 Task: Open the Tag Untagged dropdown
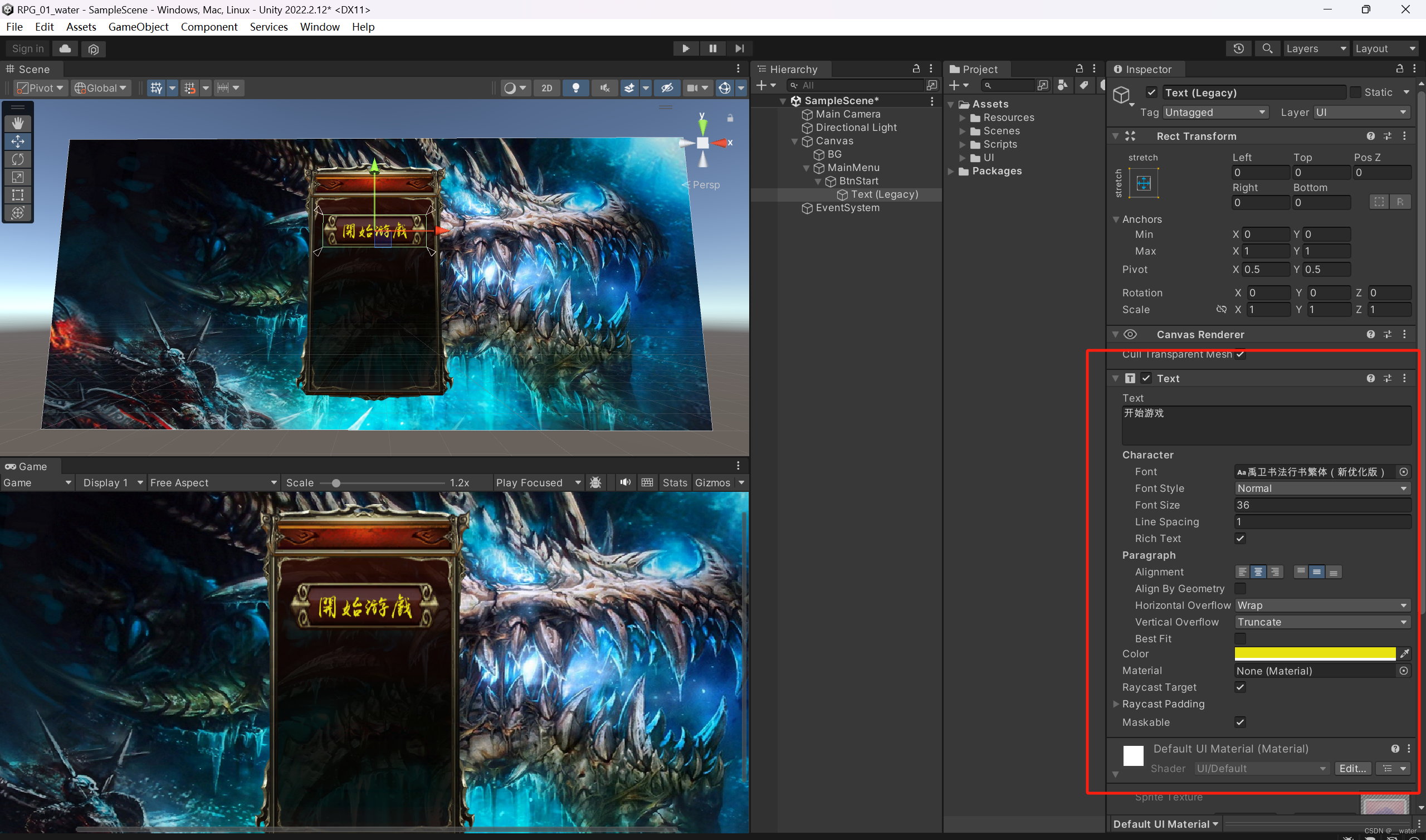1215,112
